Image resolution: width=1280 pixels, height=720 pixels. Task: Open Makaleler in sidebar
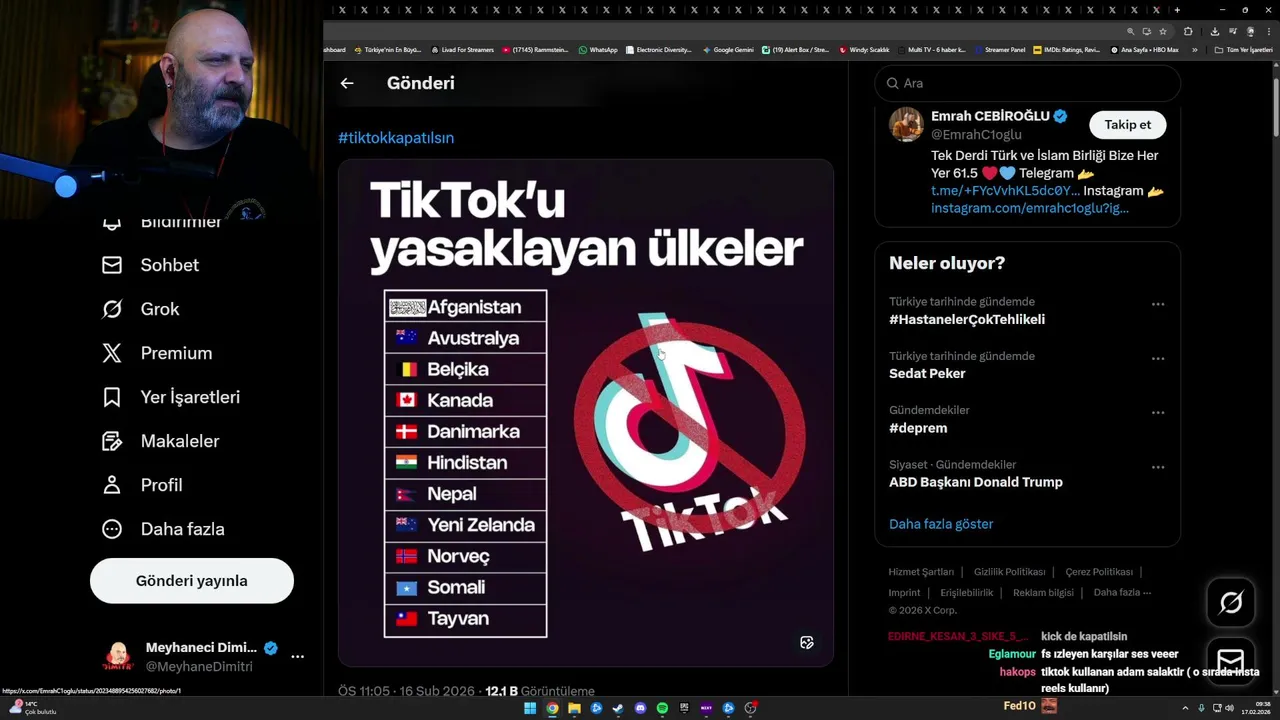[x=160, y=441]
